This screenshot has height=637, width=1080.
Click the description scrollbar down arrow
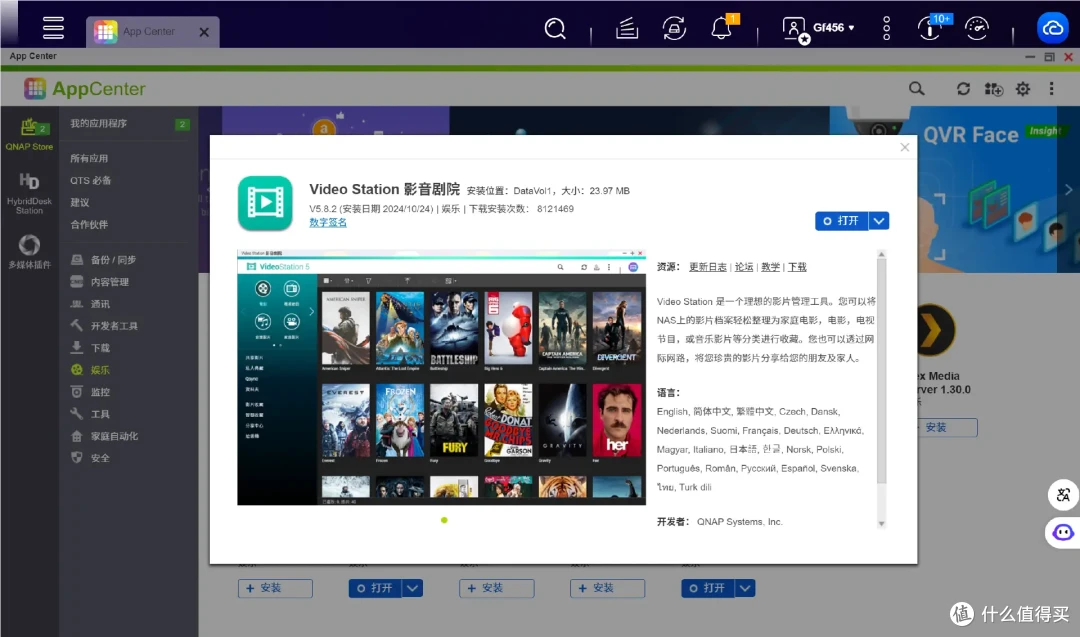click(881, 524)
